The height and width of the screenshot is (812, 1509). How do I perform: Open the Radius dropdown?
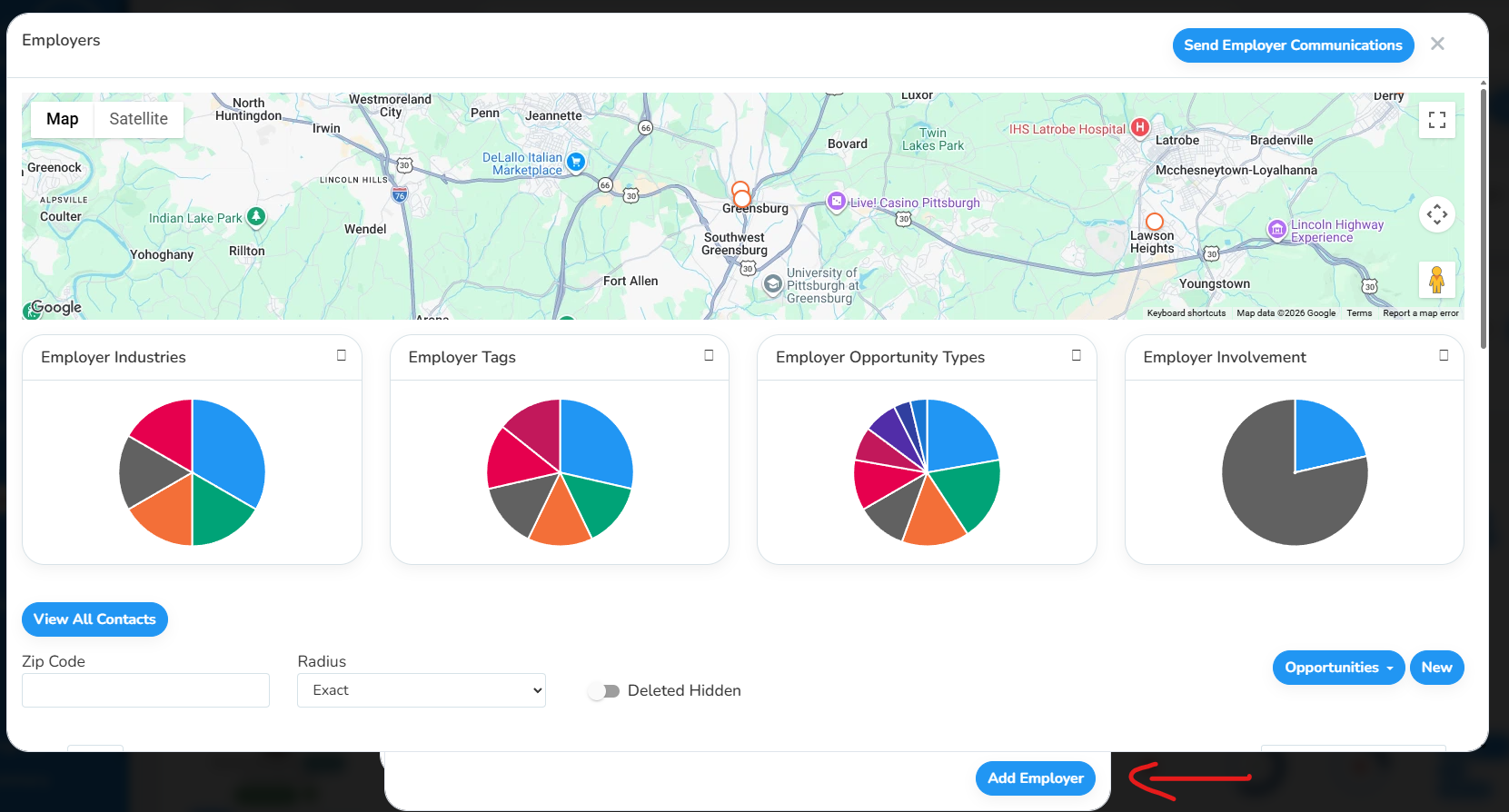coord(422,690)
